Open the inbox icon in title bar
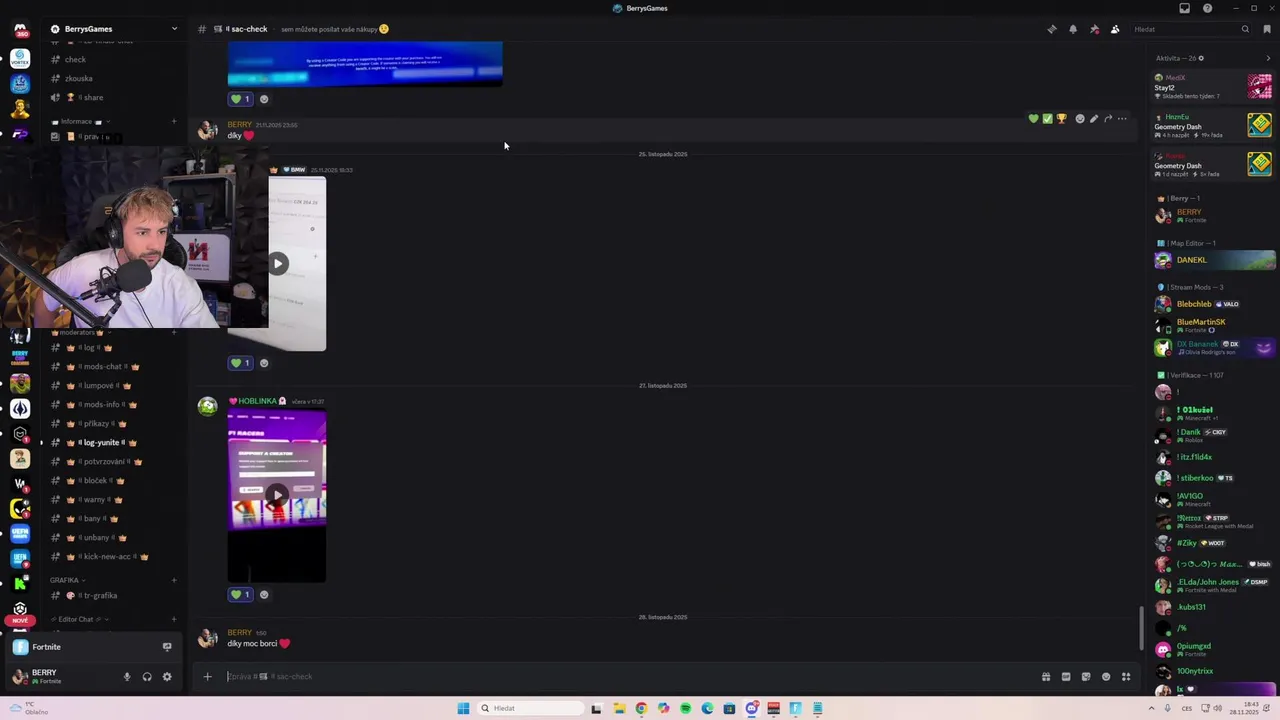1280x720 pixels. [1185, 8]
